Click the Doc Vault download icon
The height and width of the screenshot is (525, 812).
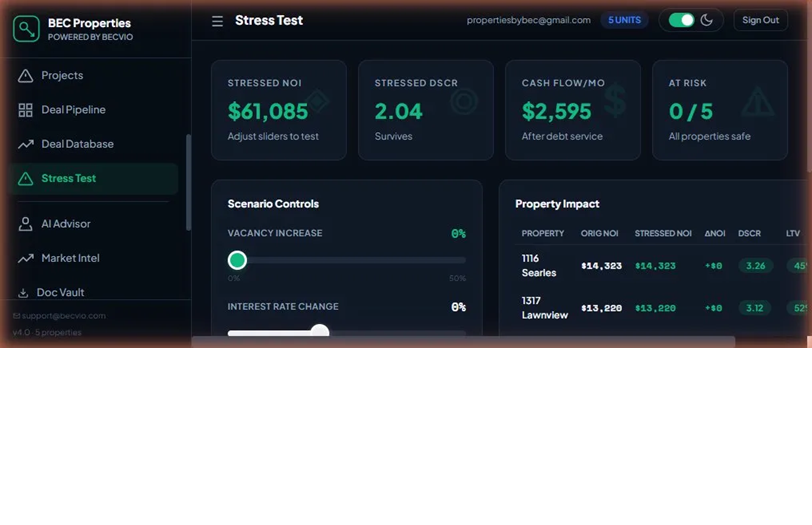pos(23,293)
